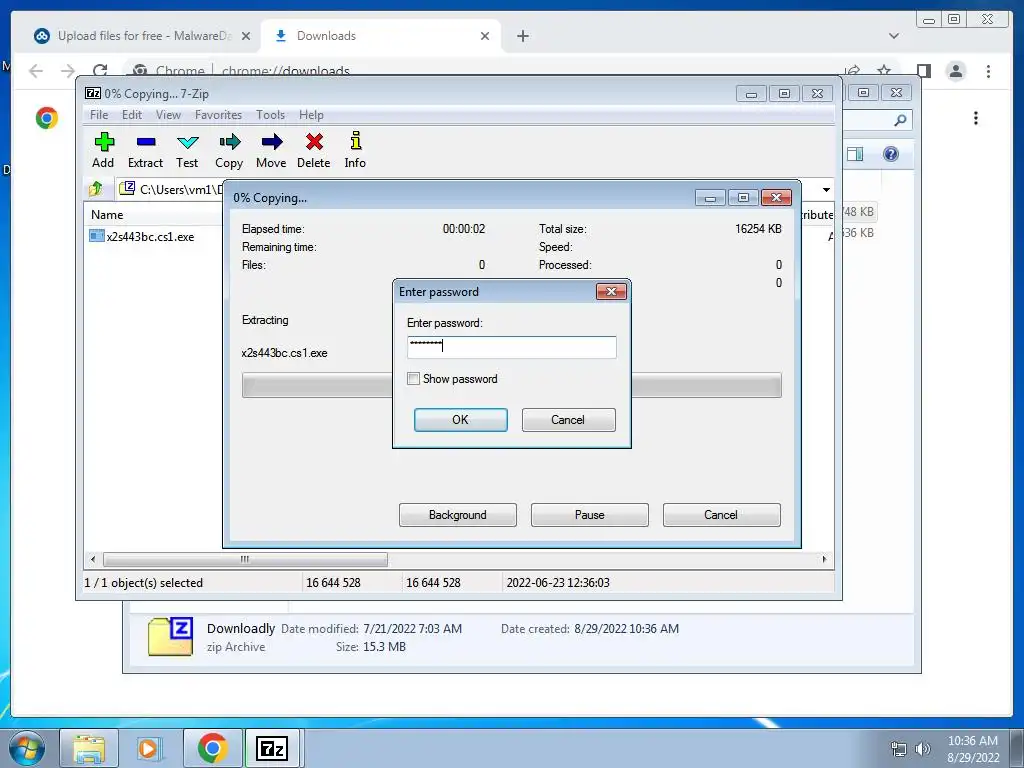Screen dimensions: 1024x768
Task: Click the 7-Zip horizontal scrollbar thumb
Action: pyautogui.click(x=245, y=560)
